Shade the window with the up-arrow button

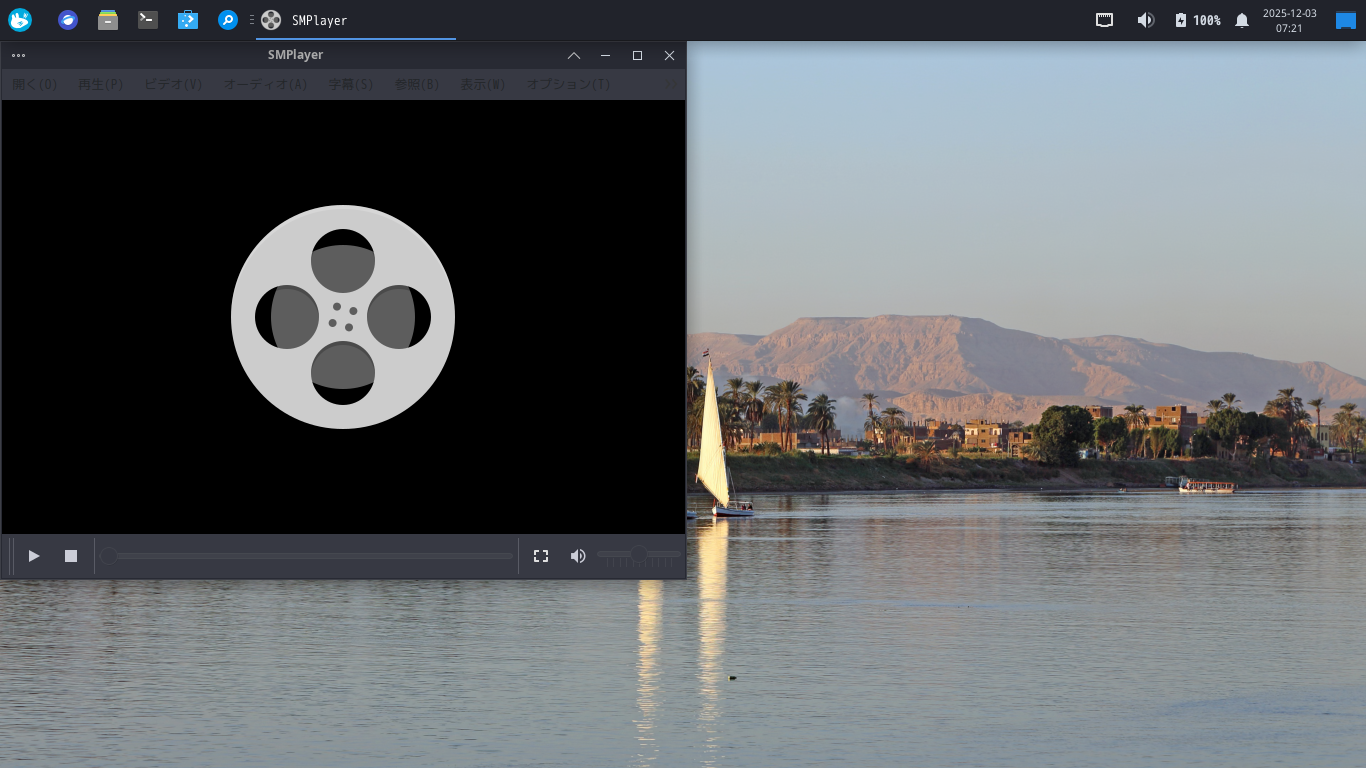[574, 56]
